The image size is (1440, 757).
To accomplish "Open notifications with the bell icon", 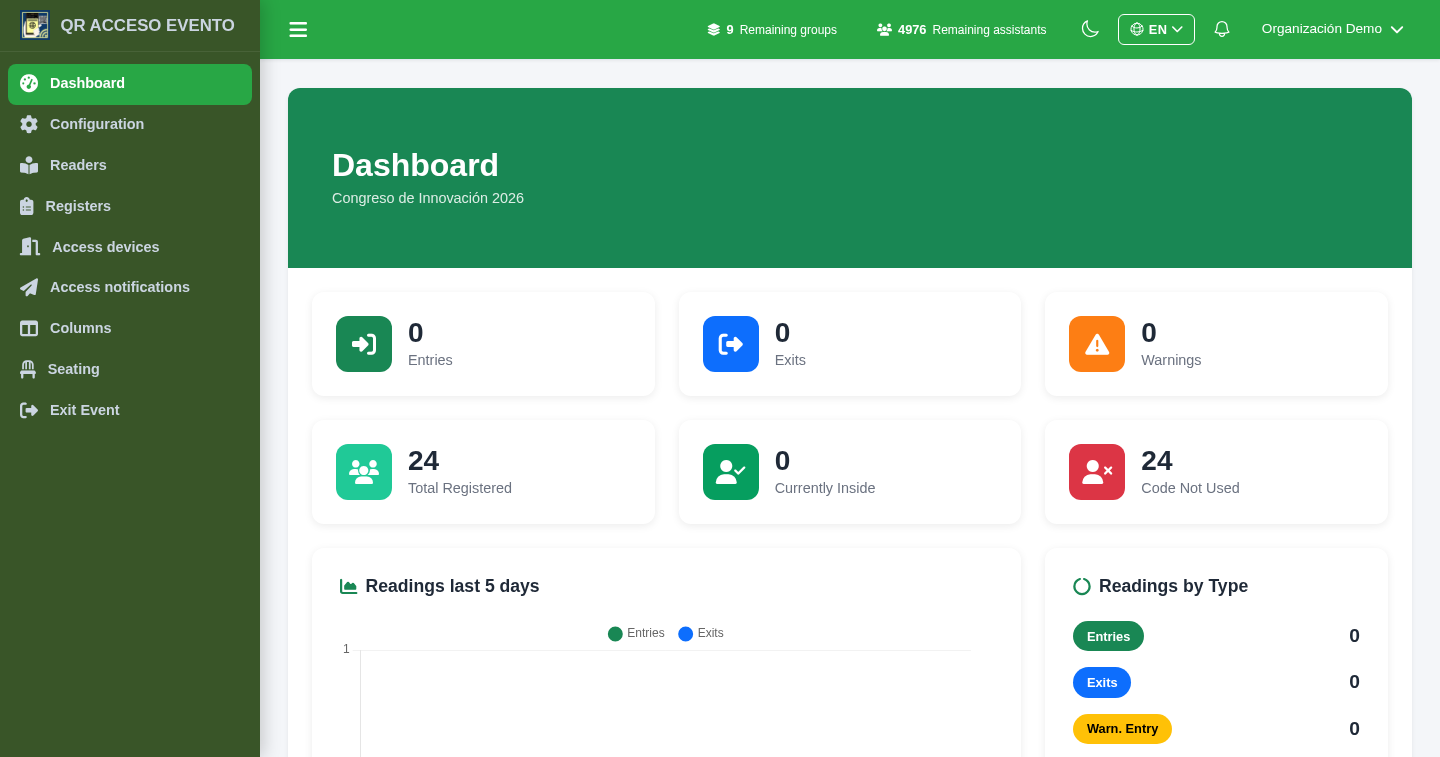I will 1222,29.
